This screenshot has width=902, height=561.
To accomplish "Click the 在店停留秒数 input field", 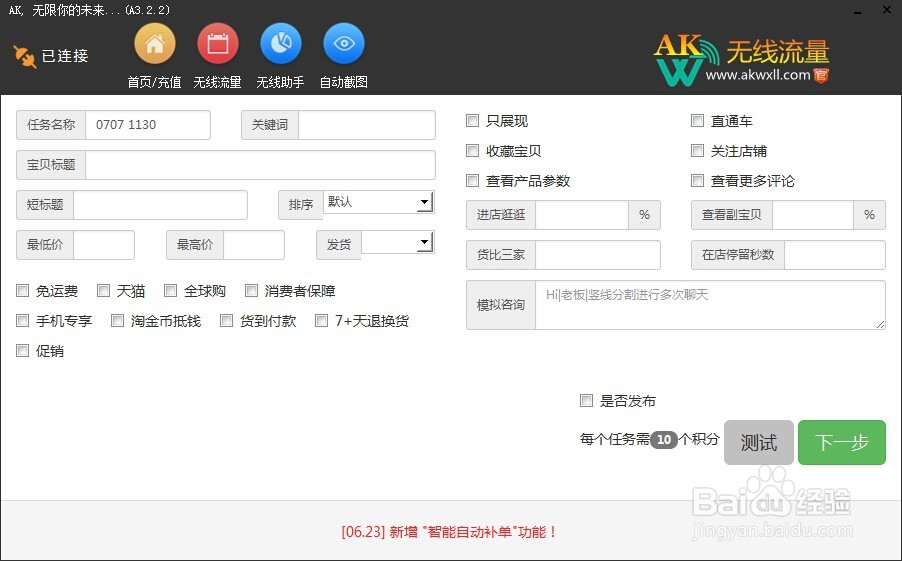I will (x=835, y=255).
